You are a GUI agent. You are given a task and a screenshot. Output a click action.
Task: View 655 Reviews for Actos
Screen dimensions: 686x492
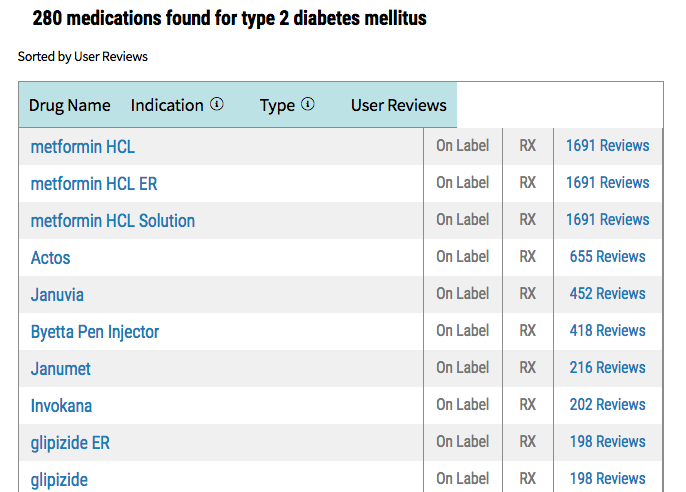click(x=608, y=256)
